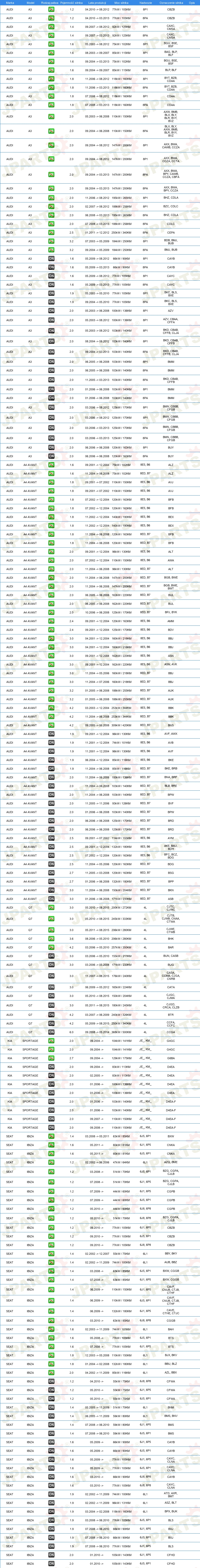Select the Q7 engine code CJTC, CJWC
200x1568 pixels.
click(x=171, y=908)
